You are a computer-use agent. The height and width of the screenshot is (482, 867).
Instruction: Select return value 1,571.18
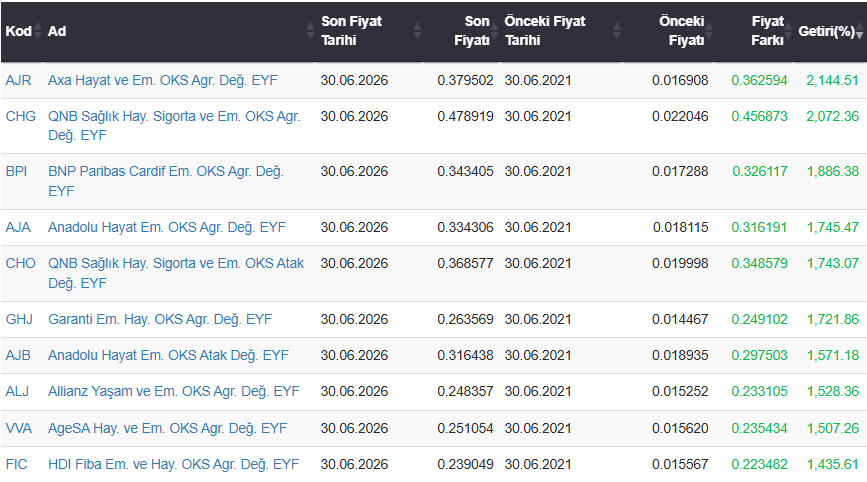833,355
